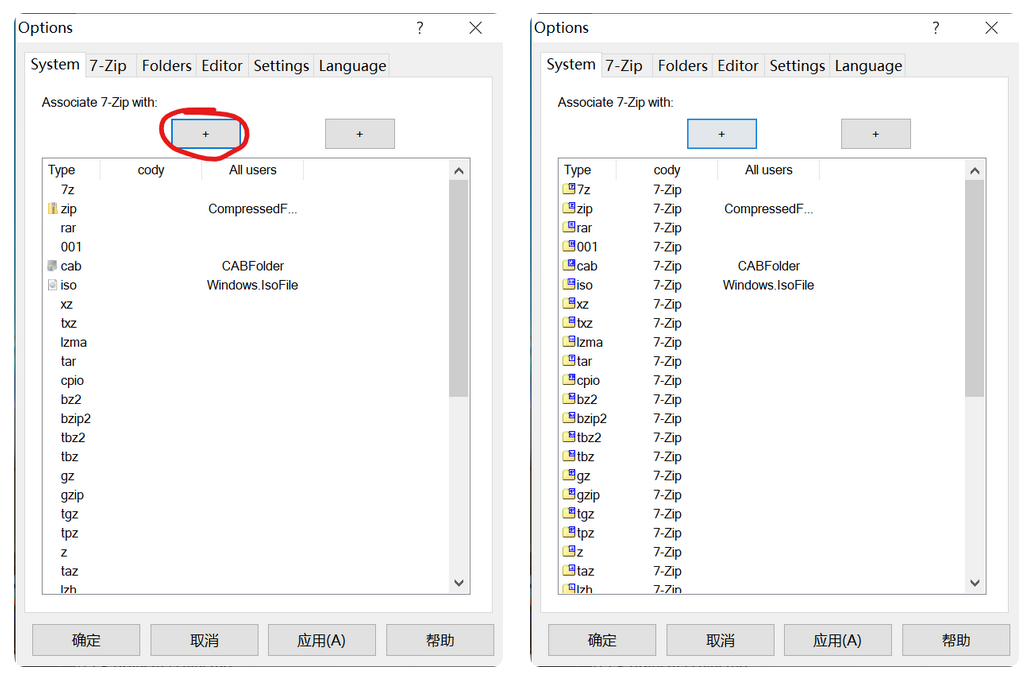
Task: Click the zip folder icon in the unassociated list
Action: (x=53, y=209)
